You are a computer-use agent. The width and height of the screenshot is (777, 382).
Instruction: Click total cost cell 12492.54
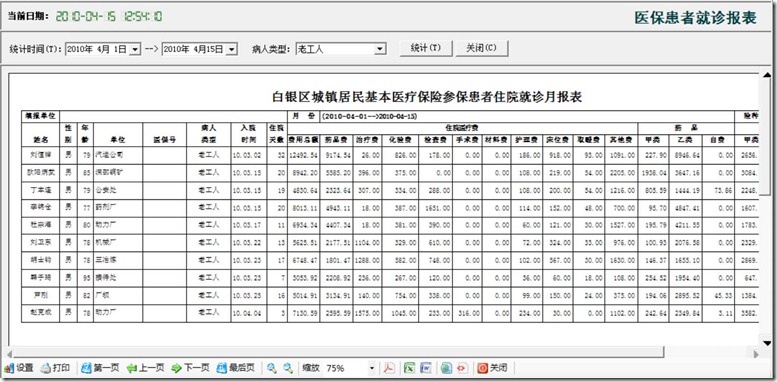[304, 155]
